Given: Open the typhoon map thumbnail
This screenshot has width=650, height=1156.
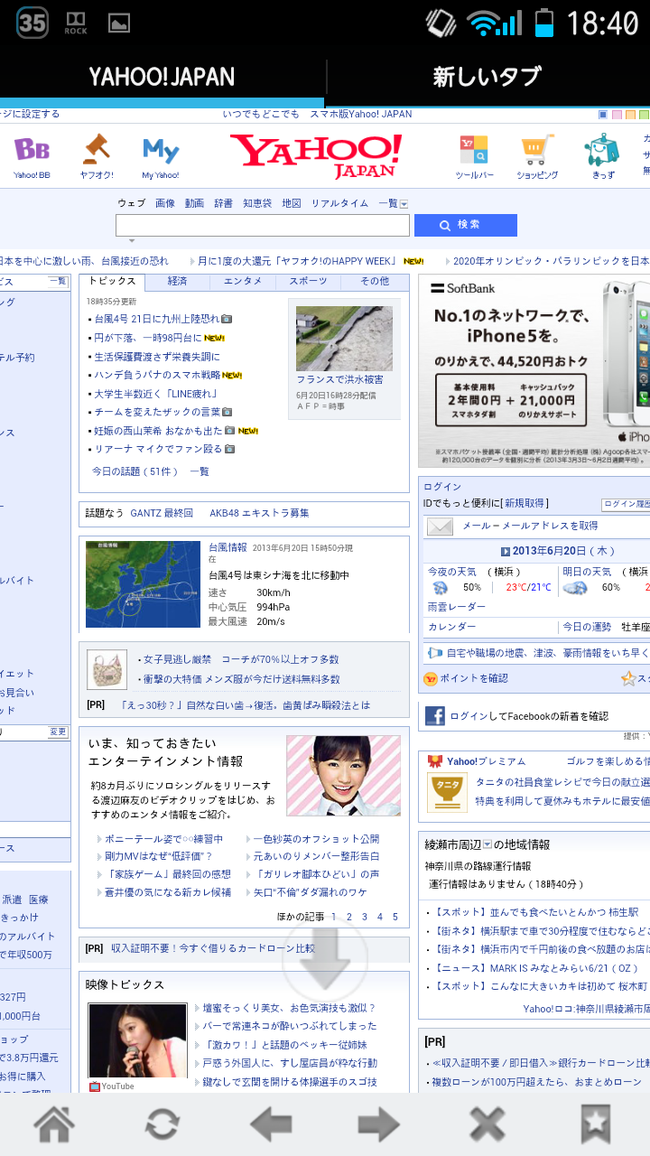Looking at the screenshot, I should (x=143, y=585).
